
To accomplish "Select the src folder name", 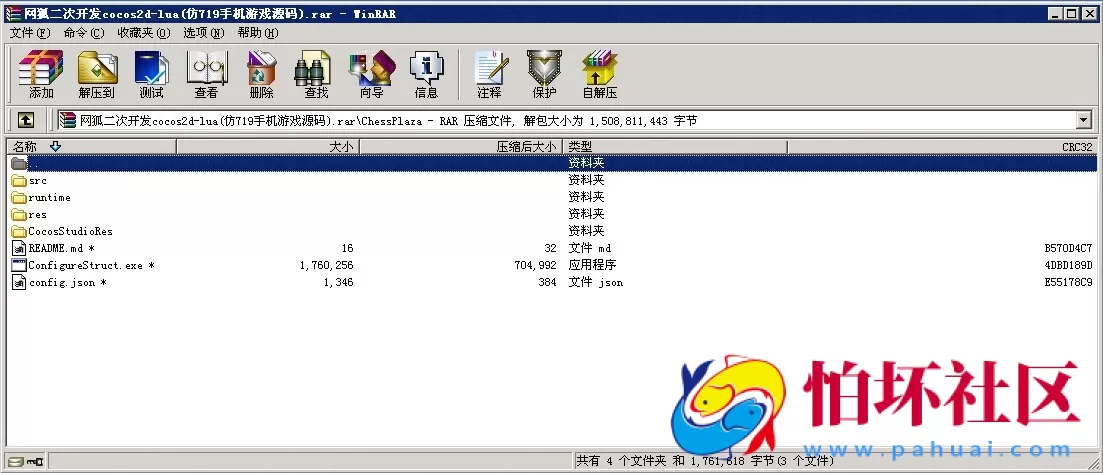I will coord(38,180).
